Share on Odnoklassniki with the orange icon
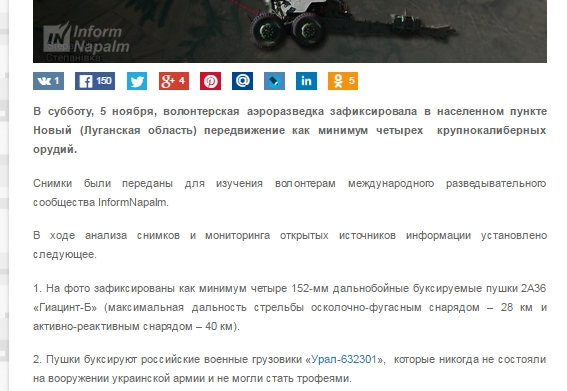This screenshot has width=567, height=391. 343,81
